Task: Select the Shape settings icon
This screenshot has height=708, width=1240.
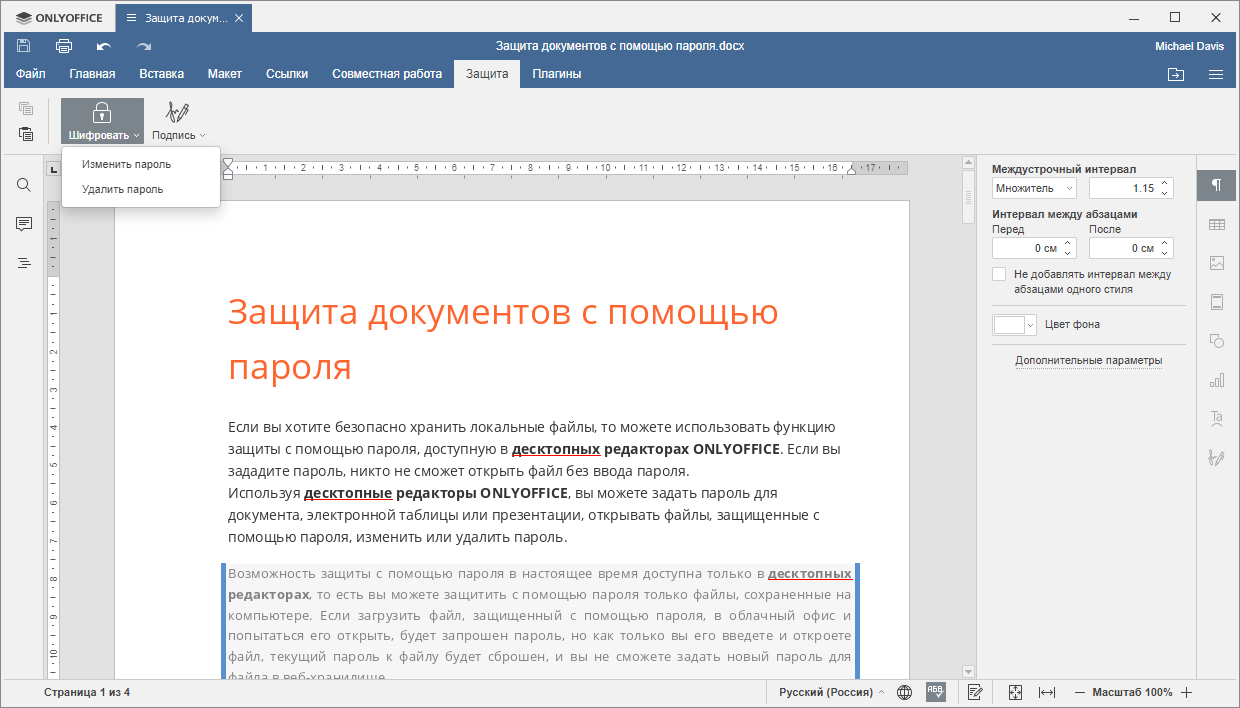Action: click(x=1217, y=341)
